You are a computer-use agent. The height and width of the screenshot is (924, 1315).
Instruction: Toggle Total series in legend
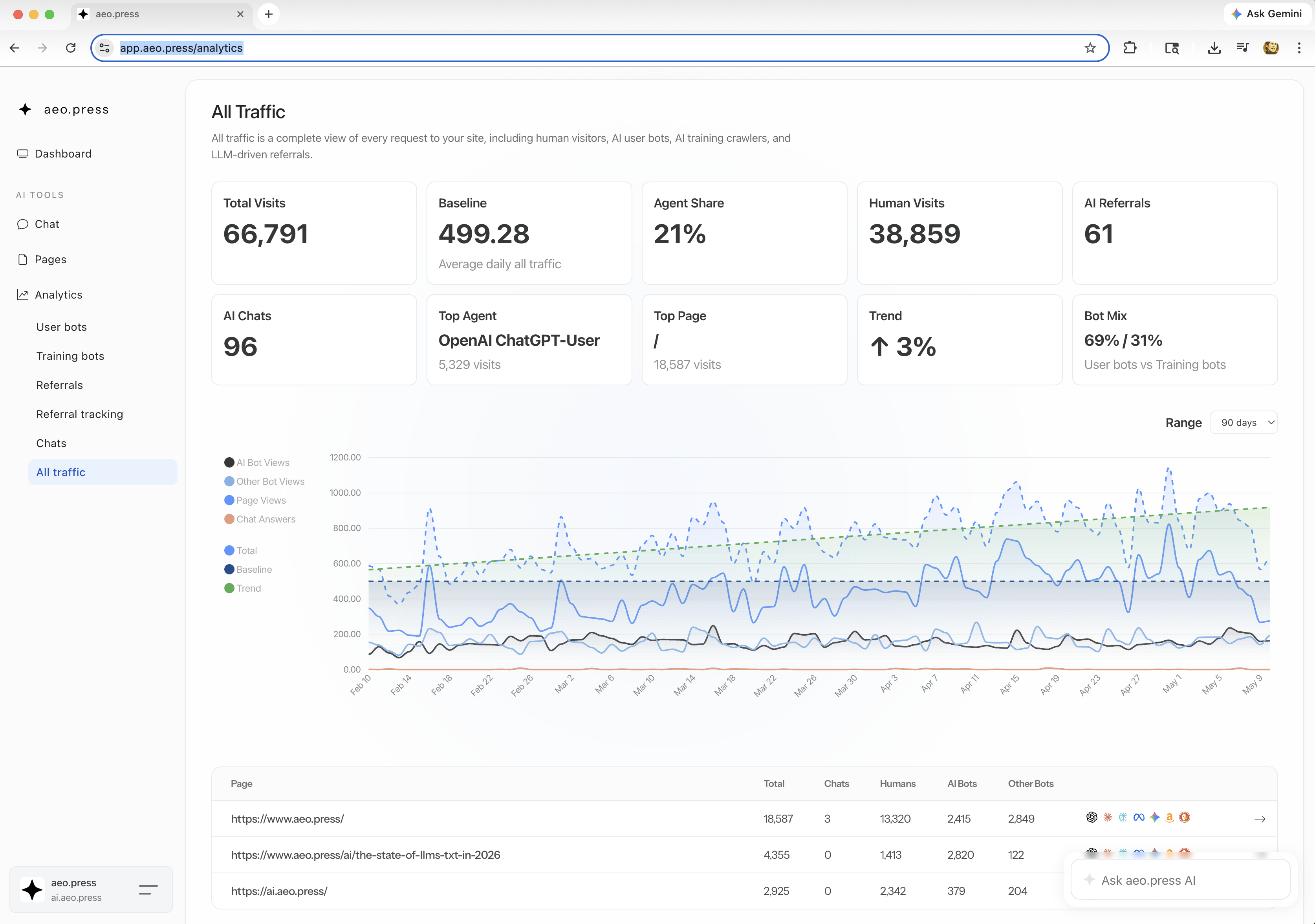(x=240, y=550)
